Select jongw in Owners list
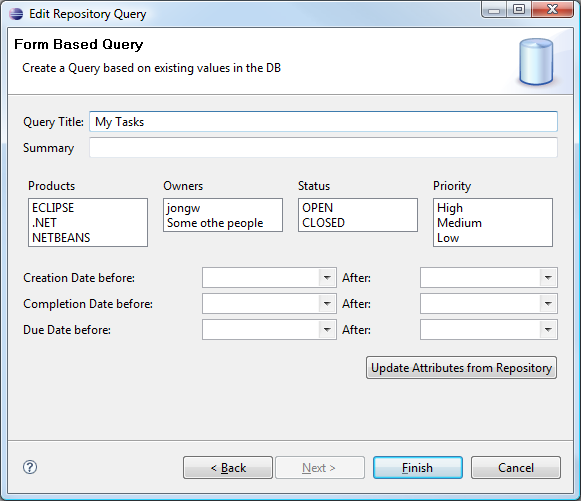 click(183, 208)
